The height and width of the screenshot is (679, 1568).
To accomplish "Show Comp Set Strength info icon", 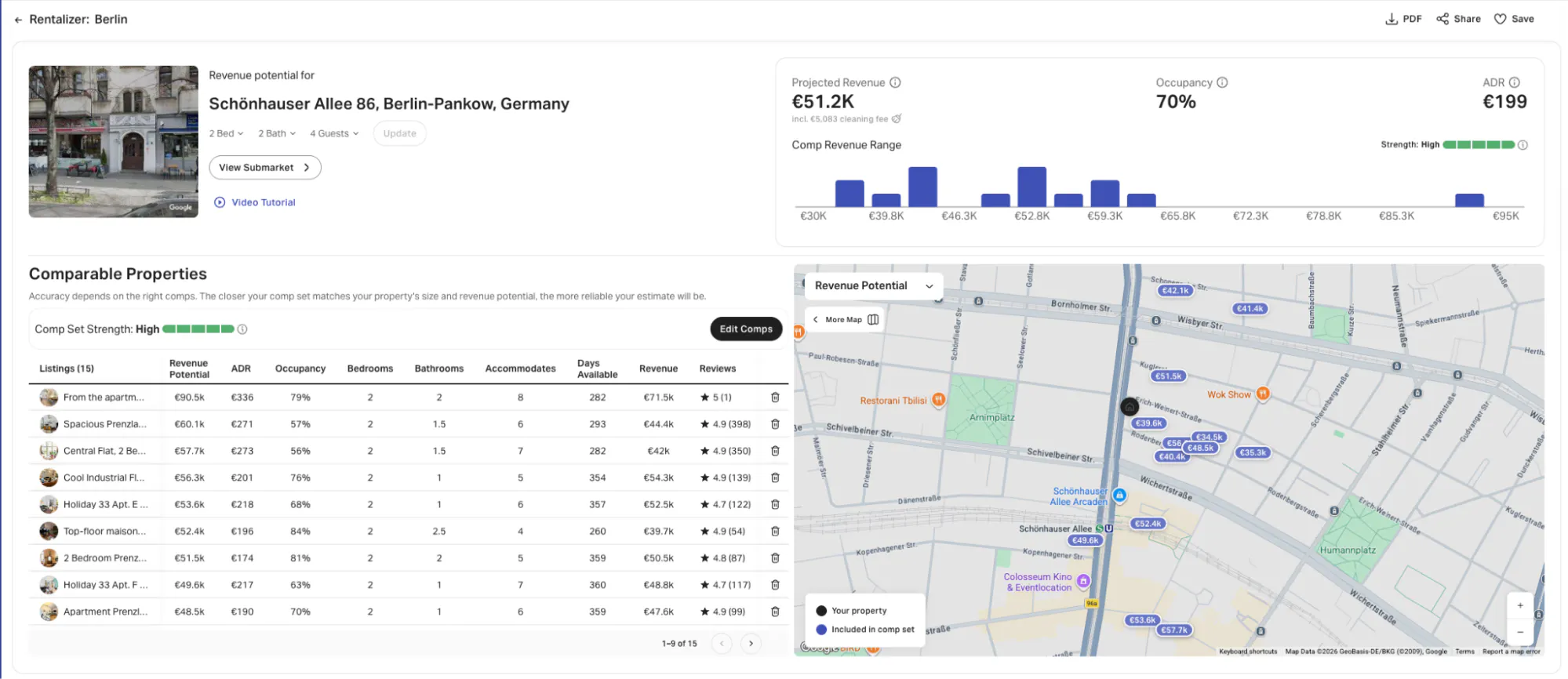I will (x=242, y=329).
